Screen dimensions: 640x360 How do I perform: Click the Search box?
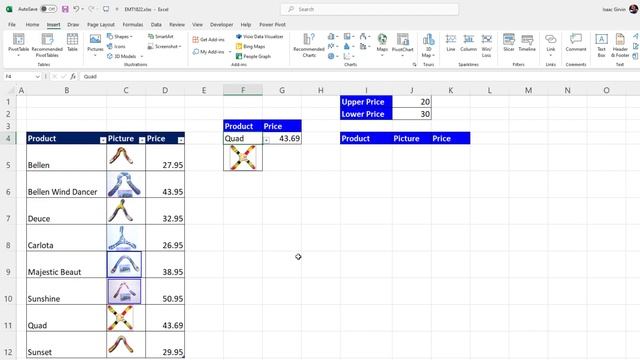(370, 9)
